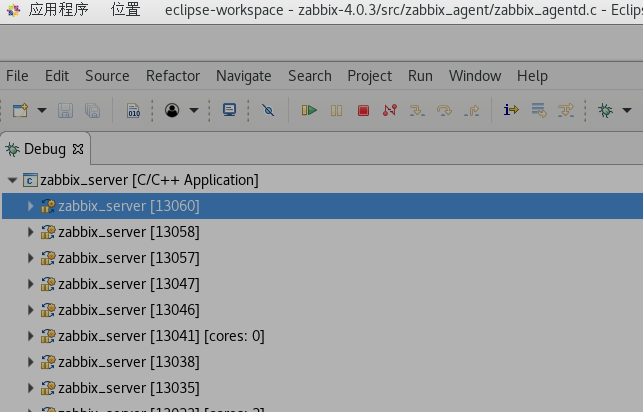Select zabbix_server [13060] row
643x412 pixels.
(322, 206)
